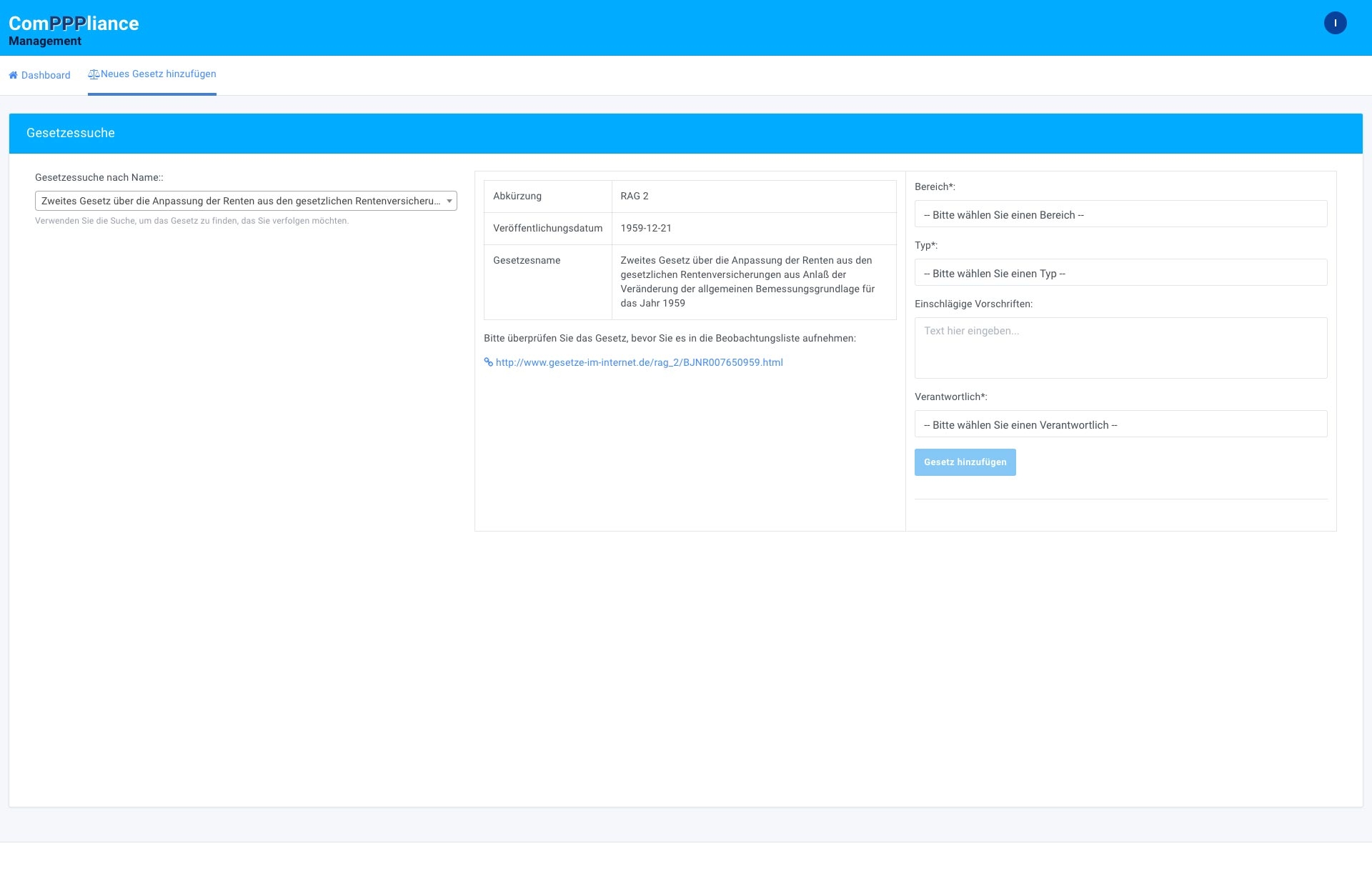
Task: Click the full Gesetzesname value text
Action: coord(747,282)
